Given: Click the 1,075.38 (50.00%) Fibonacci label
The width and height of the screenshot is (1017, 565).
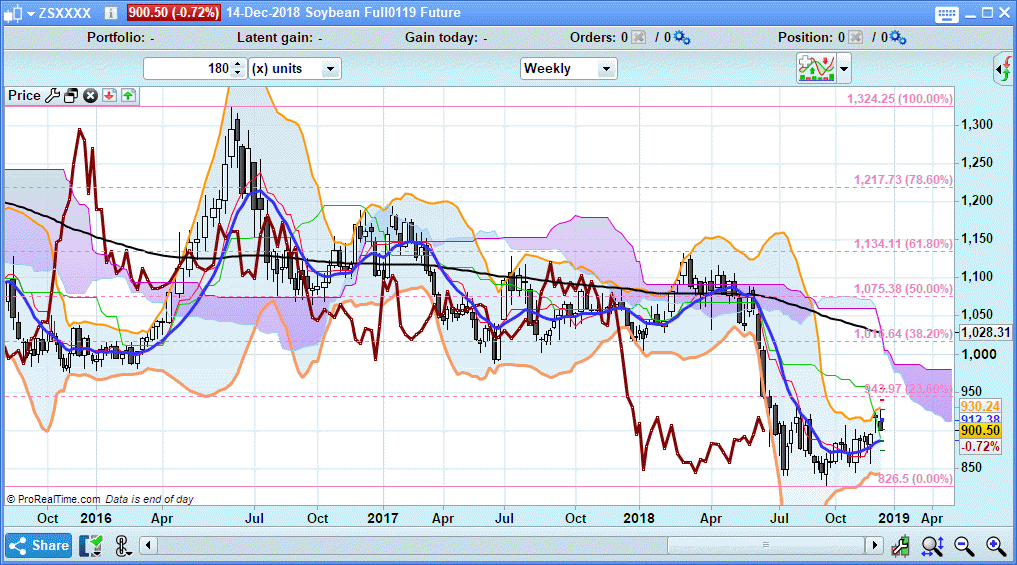Looking at the screenshot, I should coord(903,289).
